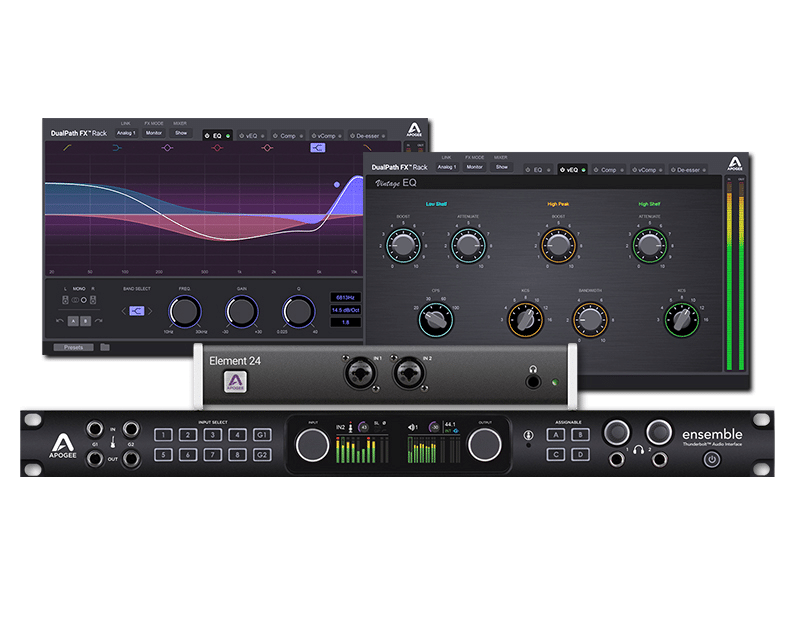Open the Analog 1 link selector in parametric EQ window
The height and width of the screenshot is (618, 800).
click(126, 133)
